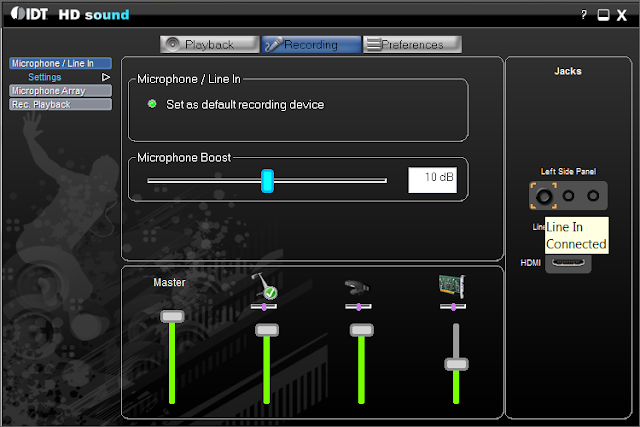Viewport: 640px width, 427px height.
Task: Click the Microphone Boost slider handle
Action: pyautogui.click(x=267, y=180)
